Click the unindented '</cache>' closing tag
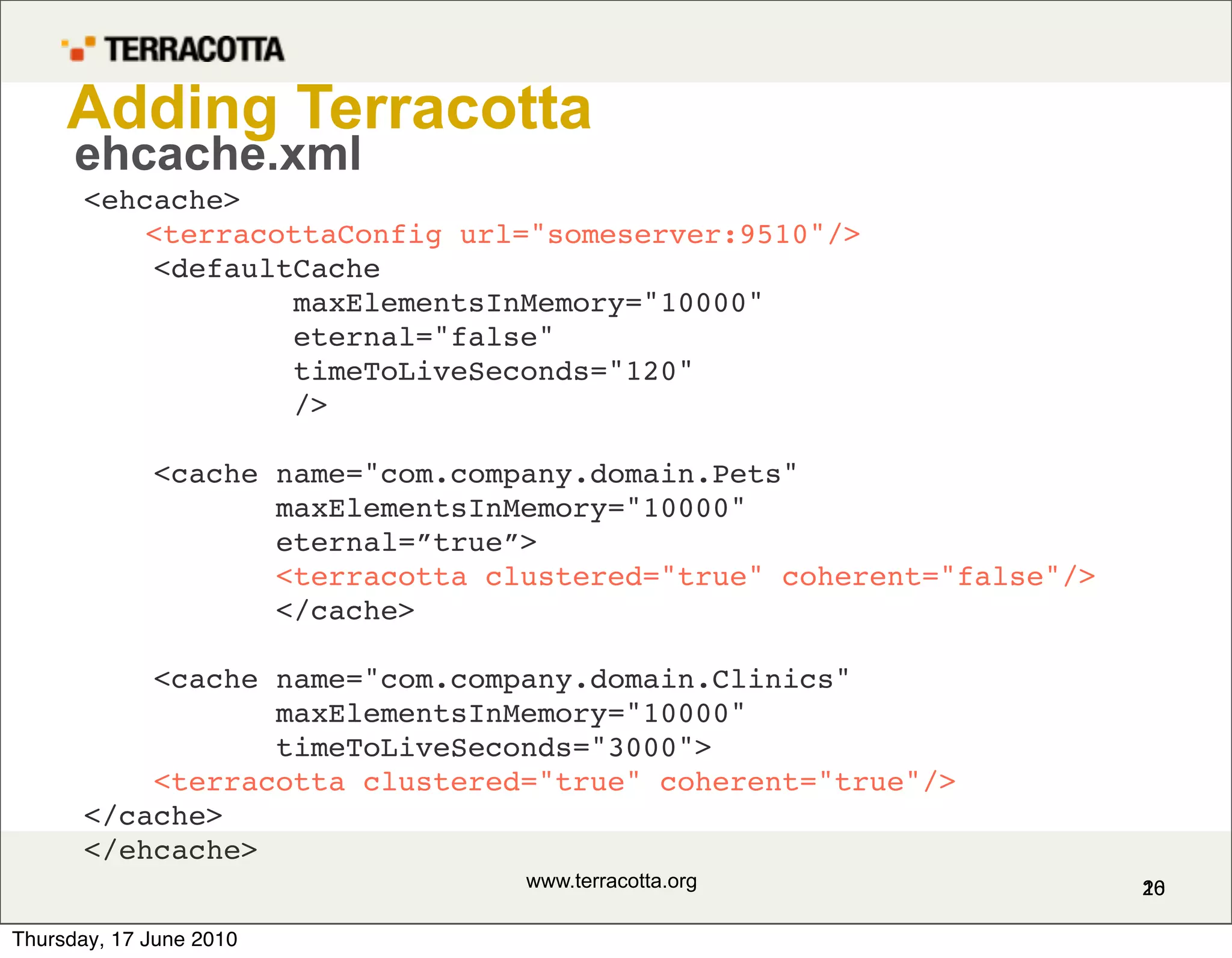1232x958 pixels. coord(153,817)
